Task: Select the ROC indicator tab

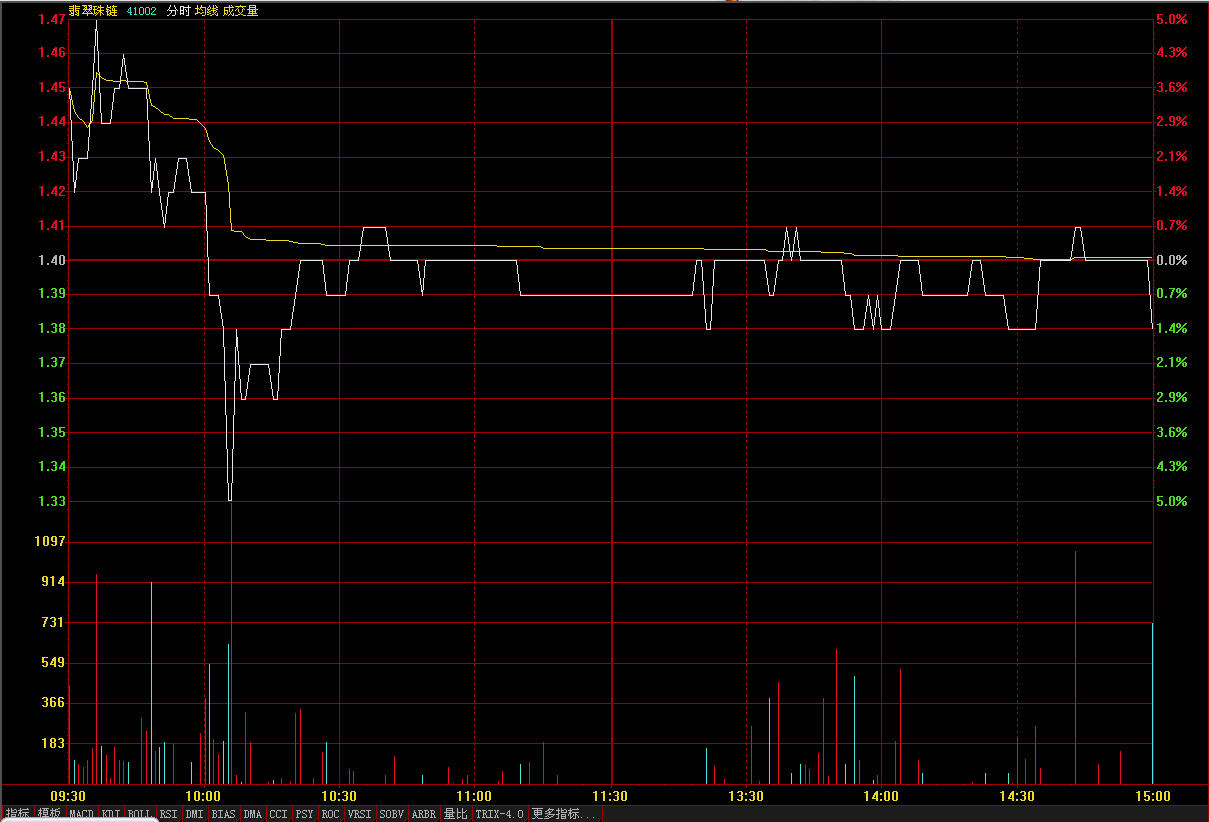Action: click(330, 814)
